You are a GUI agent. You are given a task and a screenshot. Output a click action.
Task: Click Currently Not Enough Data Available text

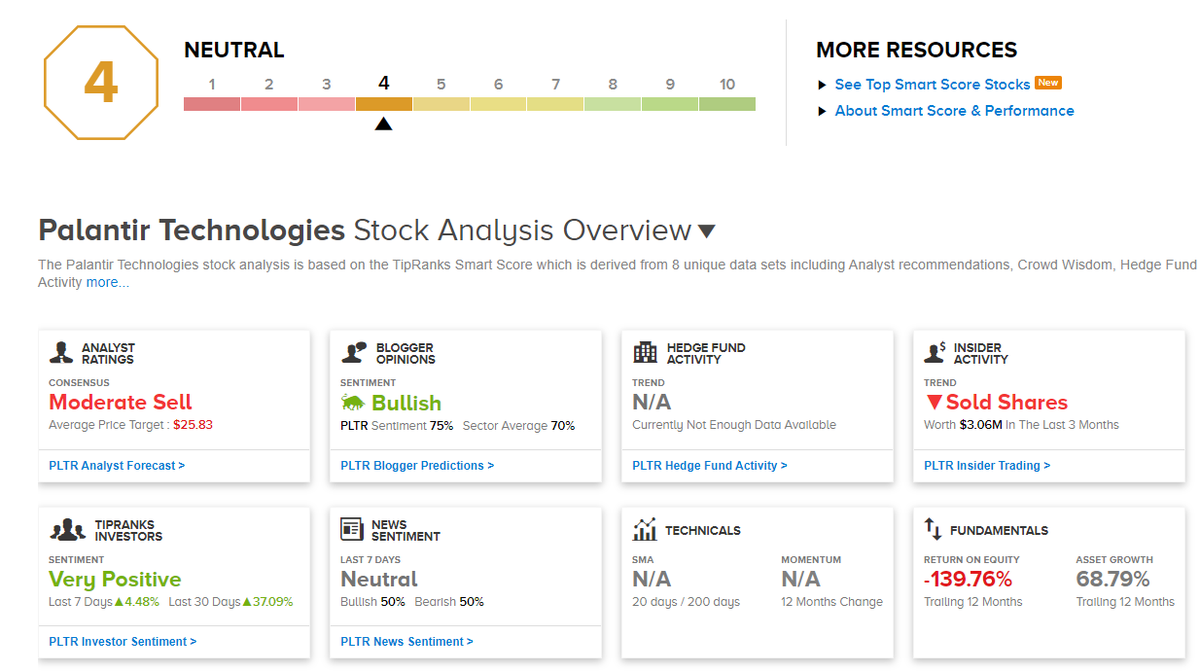point(734,425)
